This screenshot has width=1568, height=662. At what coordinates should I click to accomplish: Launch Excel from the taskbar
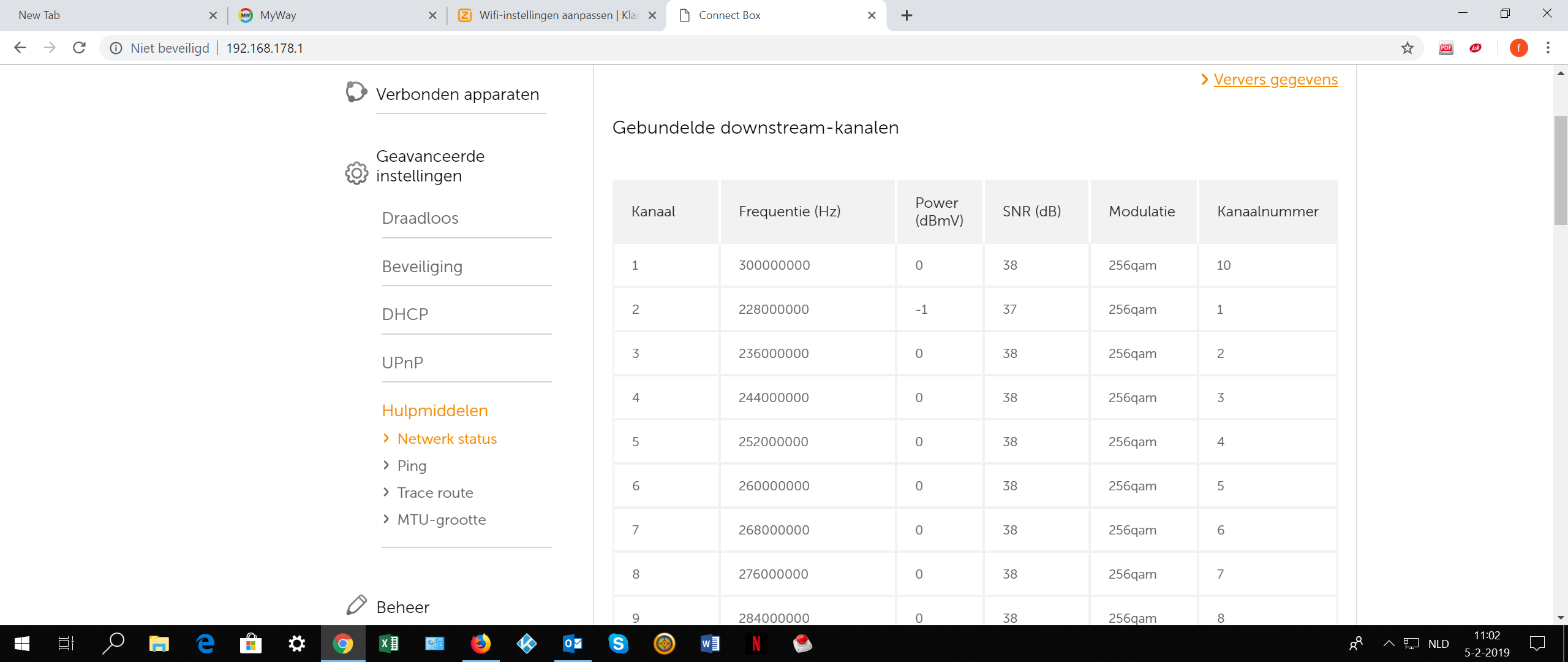[x=388, y=644]
